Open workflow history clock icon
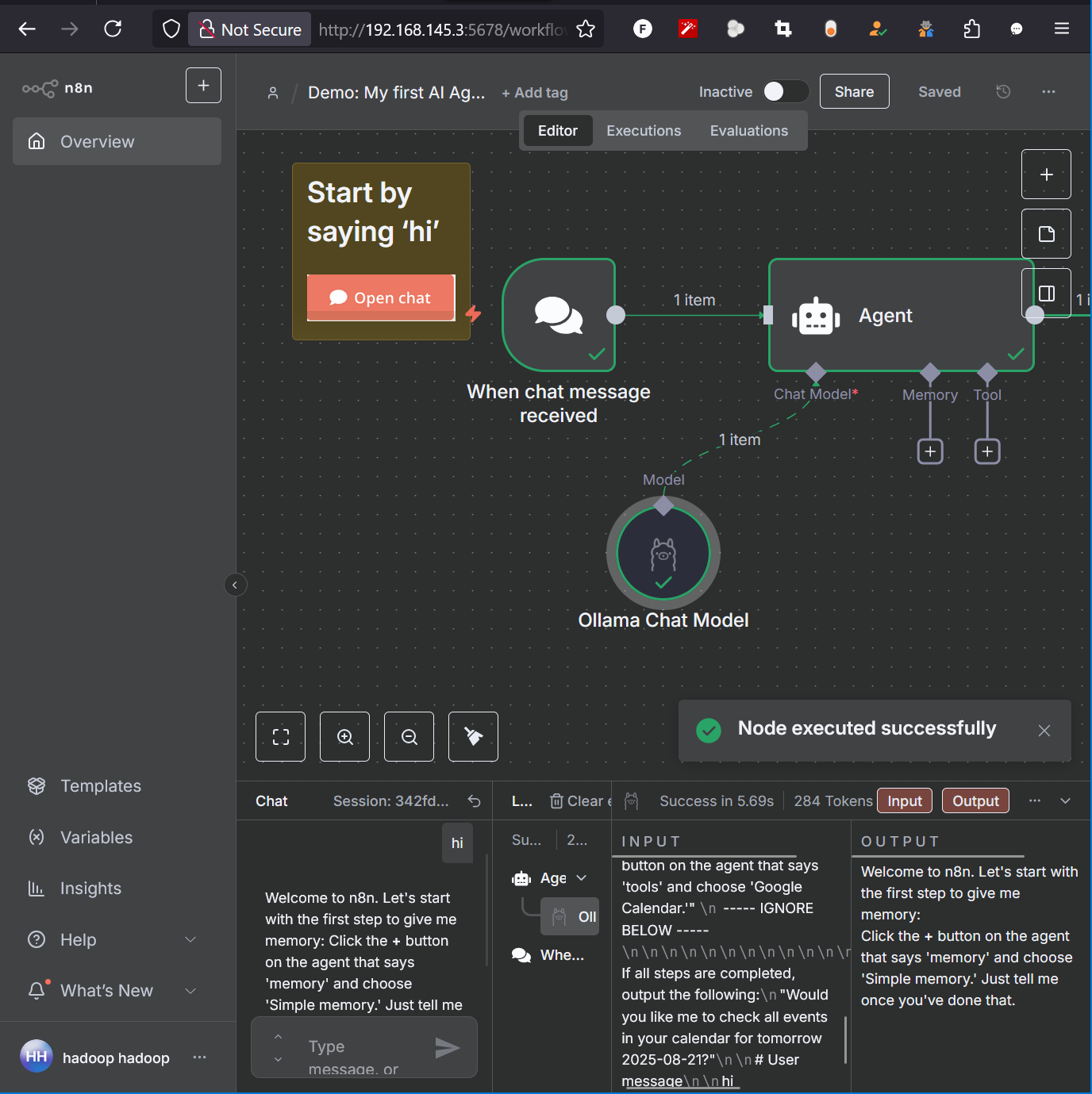 pyautogui.click(x=1003, y=92)
